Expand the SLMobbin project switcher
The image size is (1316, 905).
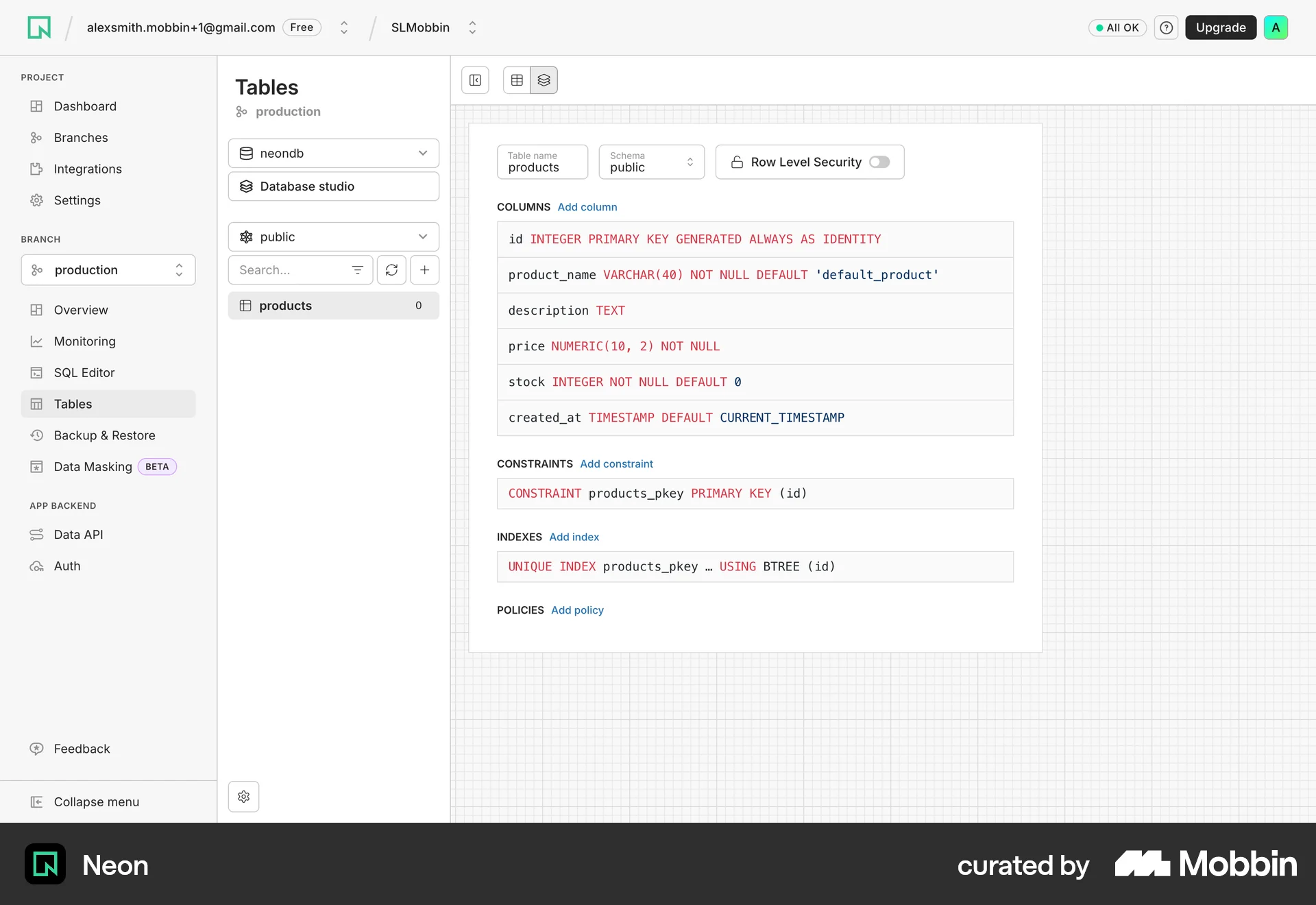tap(472, 27)
